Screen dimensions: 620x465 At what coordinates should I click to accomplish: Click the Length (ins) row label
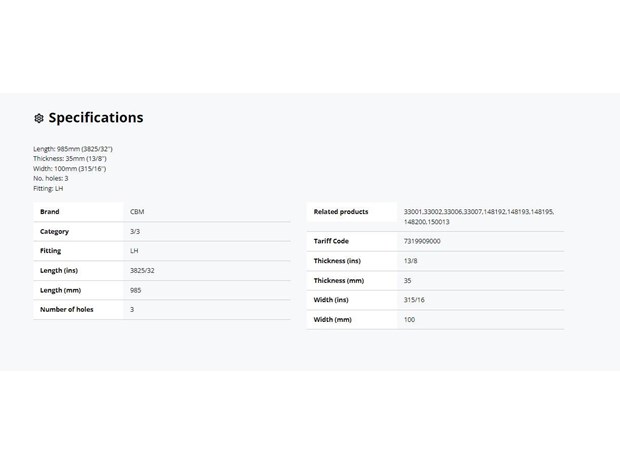click(x=59, y=270)
